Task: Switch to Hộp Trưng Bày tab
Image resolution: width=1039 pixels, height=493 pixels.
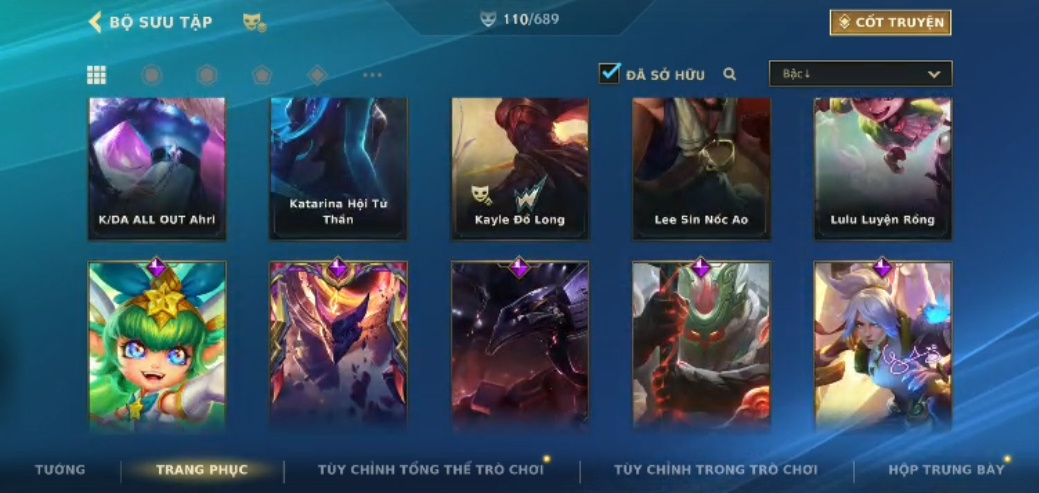Action: (946, 470)
